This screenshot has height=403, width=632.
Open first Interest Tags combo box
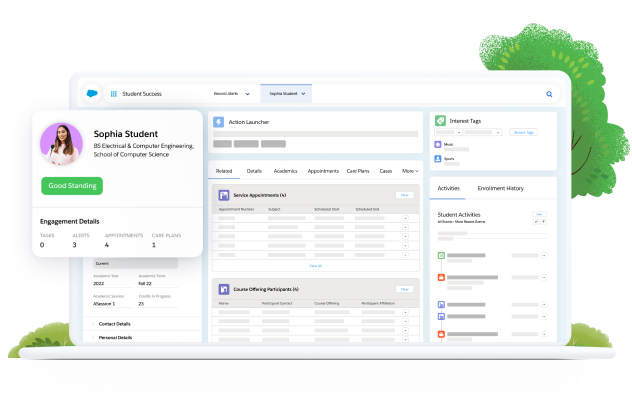pyautogui.click(x=448, y=132)
